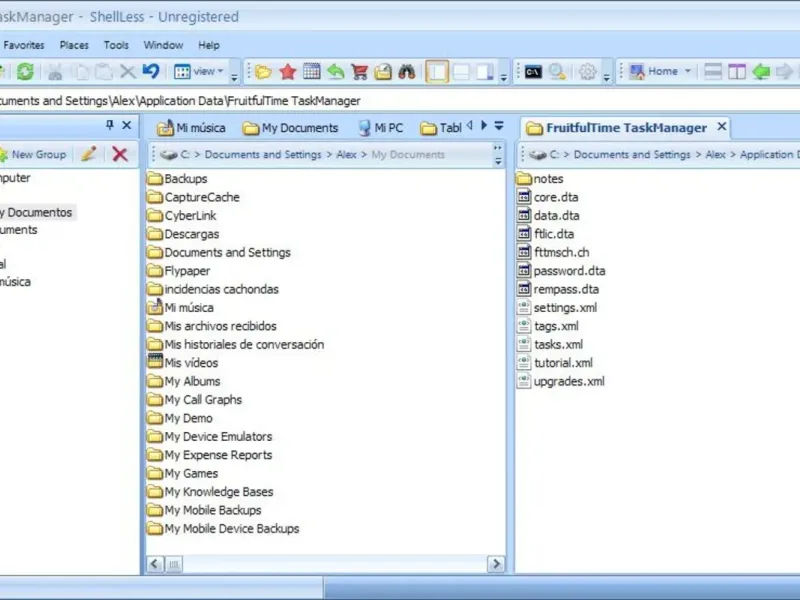Toggle the left panel layout button
Screen dimensions: 800x600
[x=437, y=71]
